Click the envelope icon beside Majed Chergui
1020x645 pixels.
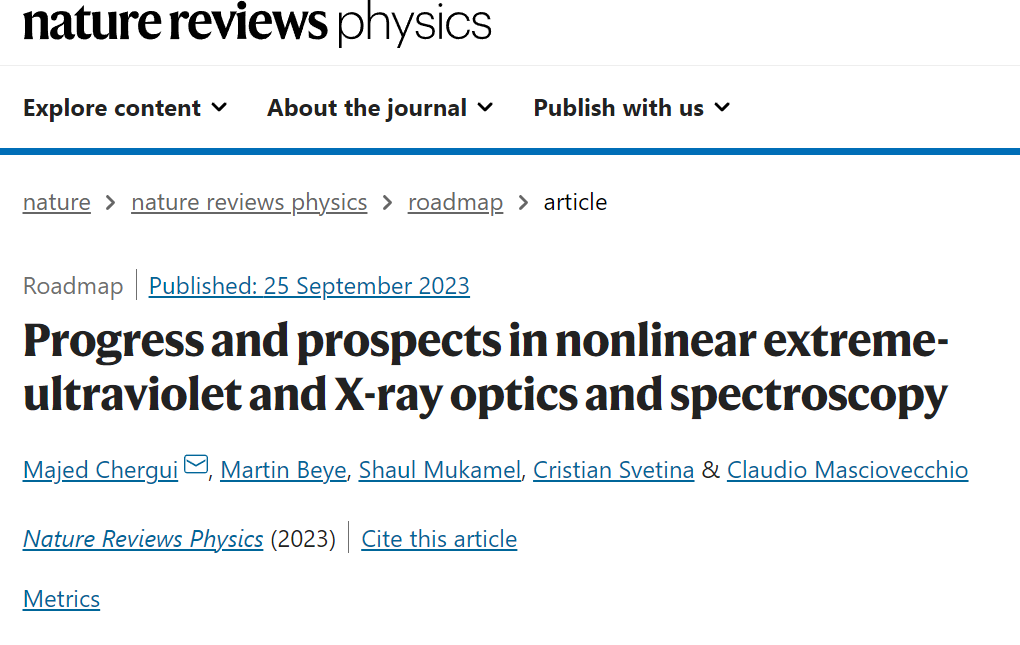196,465
